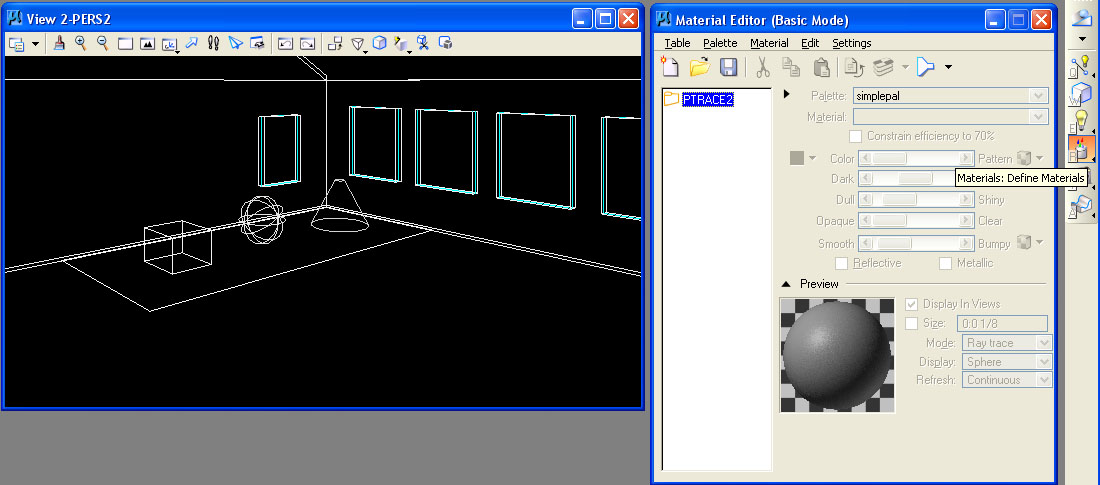Open the View Attributes dropdown arrow
Viewport: 1100px width, 485px height.
pos(35,44)
